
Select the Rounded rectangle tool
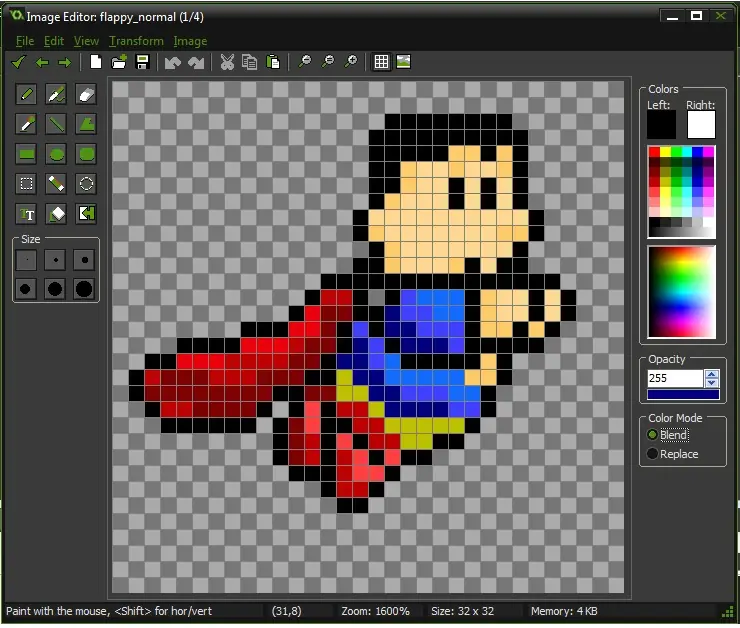click(86, 154)
